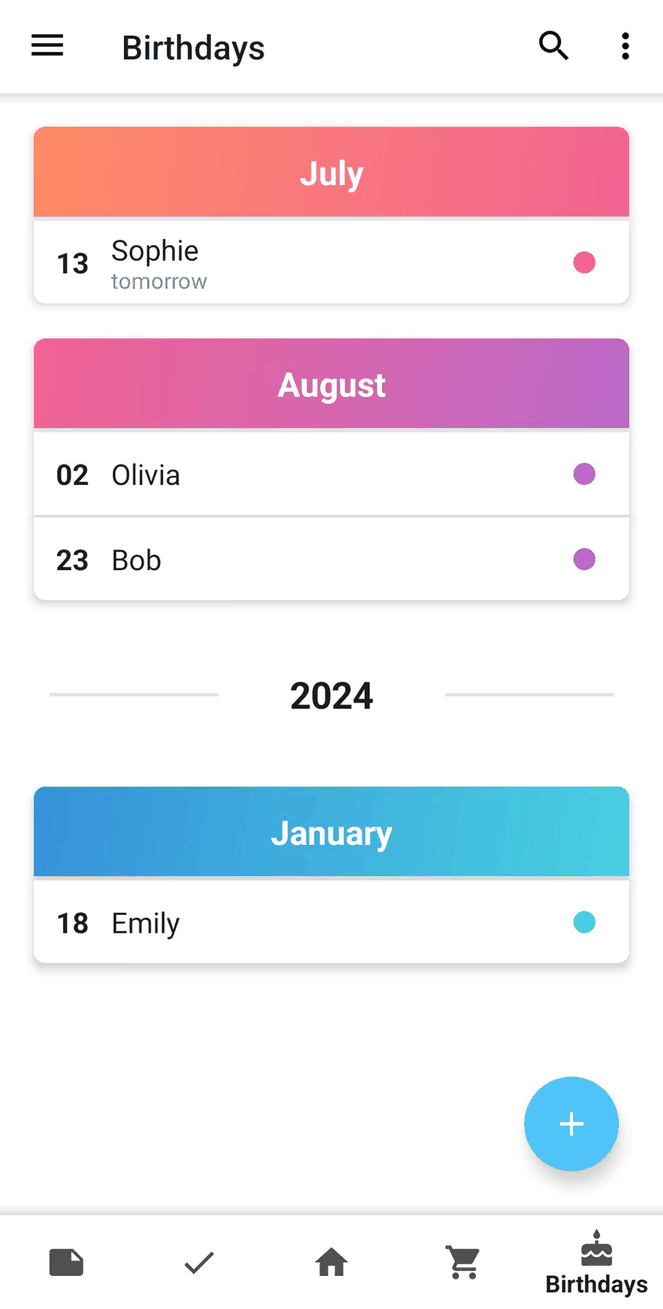663x1309 pixels.
Task: Tap the purple dot beside Olivia
Action: coord(584,474)
